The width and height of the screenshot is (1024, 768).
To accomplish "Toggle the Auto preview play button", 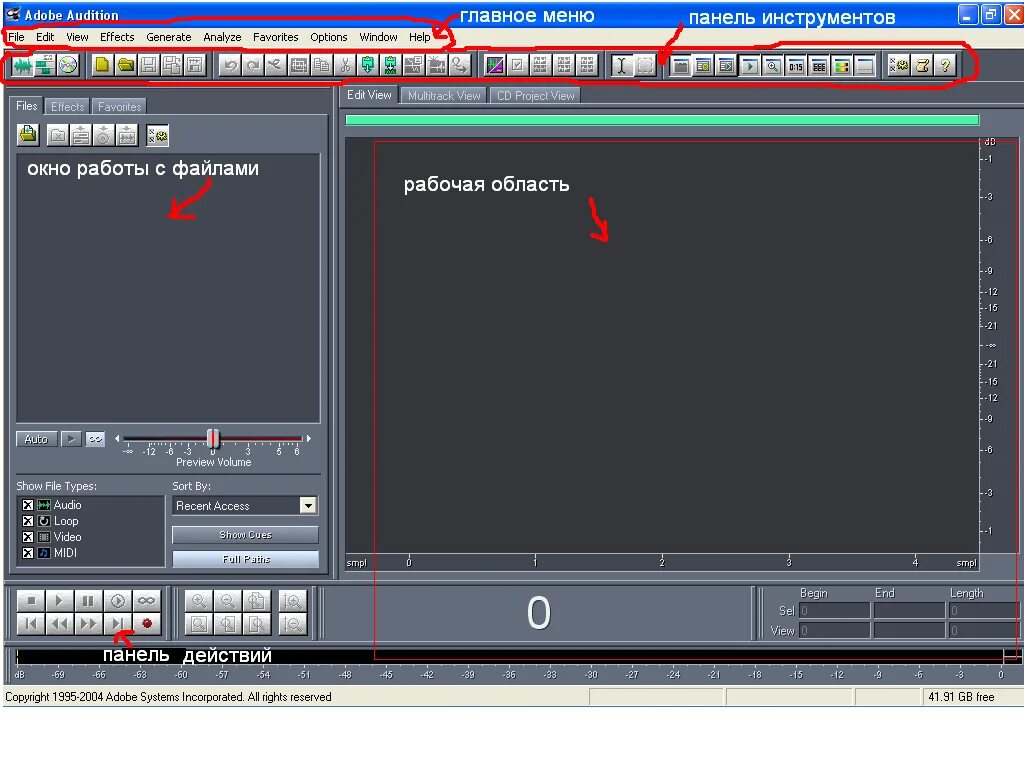I will pos(37,439).
